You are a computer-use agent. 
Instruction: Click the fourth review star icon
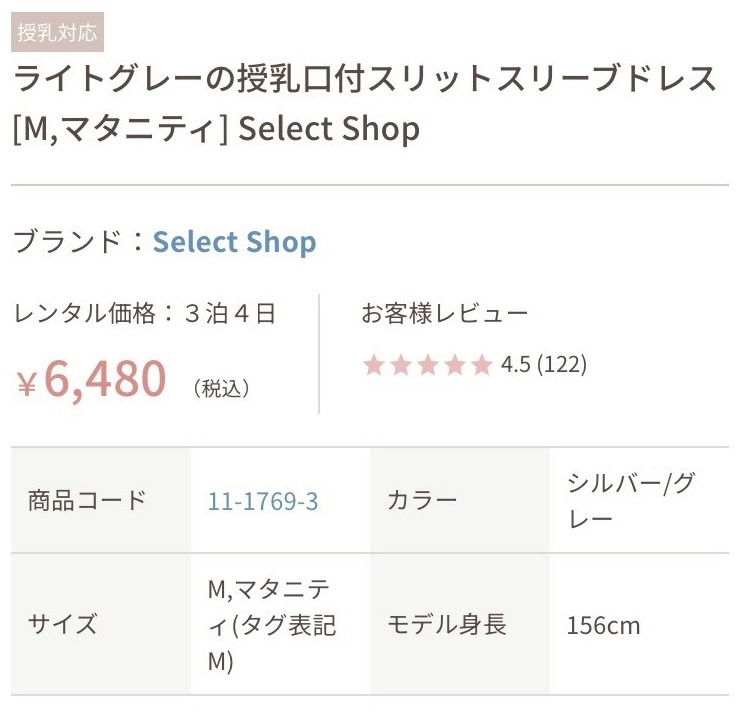(455, 365)
